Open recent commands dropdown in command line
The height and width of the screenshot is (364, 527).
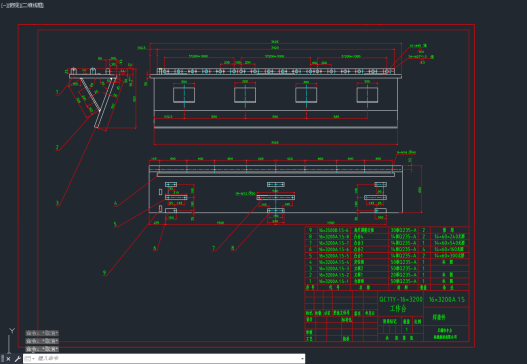(30, 359)
